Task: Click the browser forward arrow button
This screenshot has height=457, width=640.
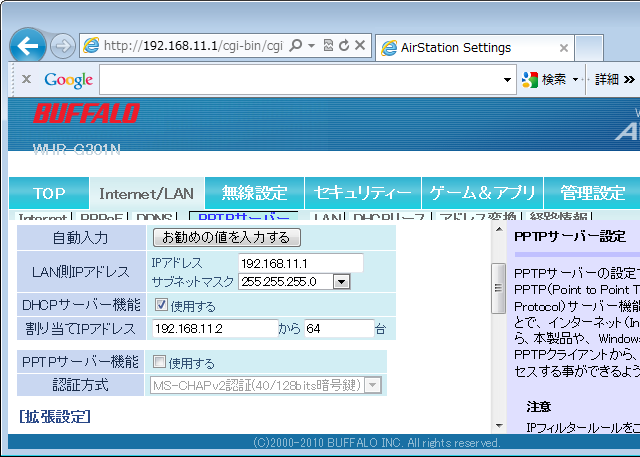Action: point(63,46)
